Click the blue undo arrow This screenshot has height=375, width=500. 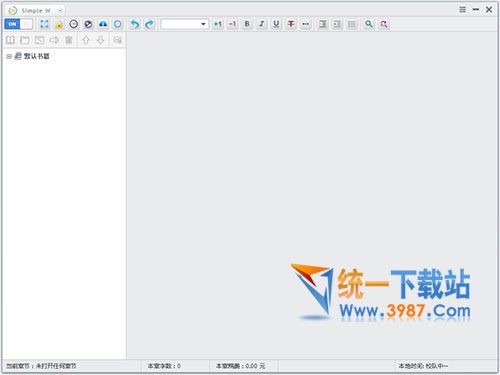(x=135, y=24)
